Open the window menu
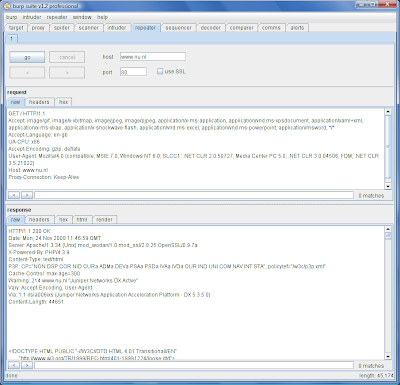 coord(82,17)
